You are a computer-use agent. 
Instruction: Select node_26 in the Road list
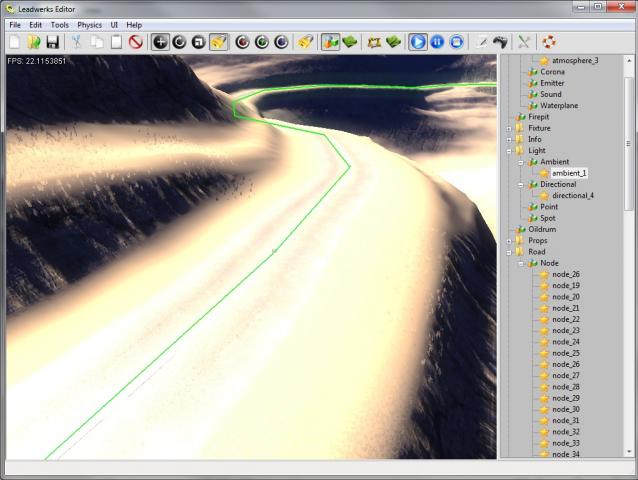565,274
